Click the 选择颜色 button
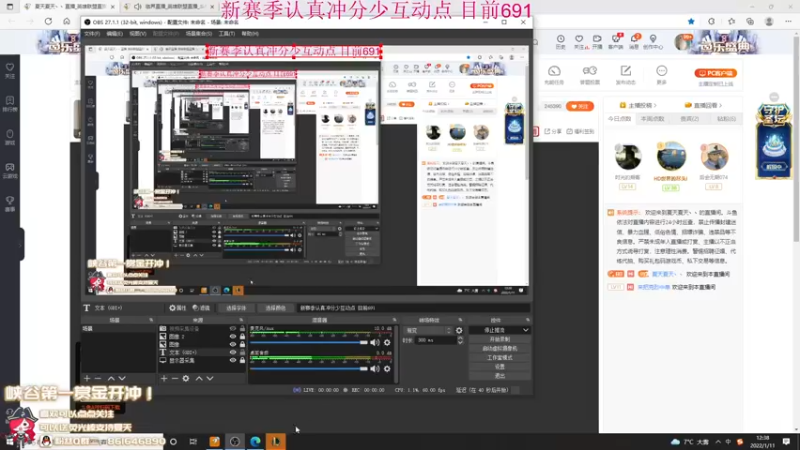 (276, 308)
